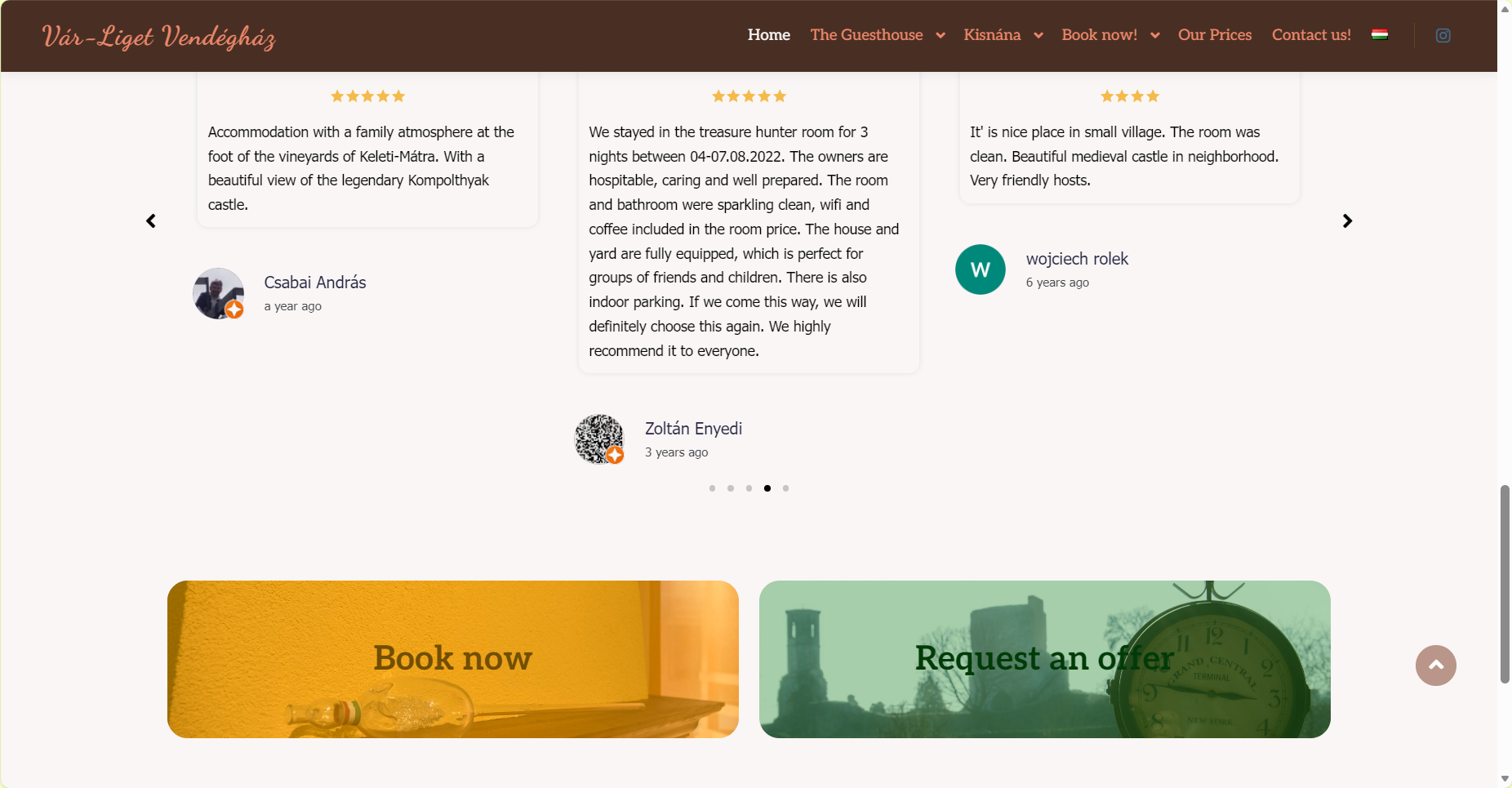This screenshot has width=1512, height=788.
Task: Click the yellow Book now banner
Action: pyautogui.click(x=453, y=659)
